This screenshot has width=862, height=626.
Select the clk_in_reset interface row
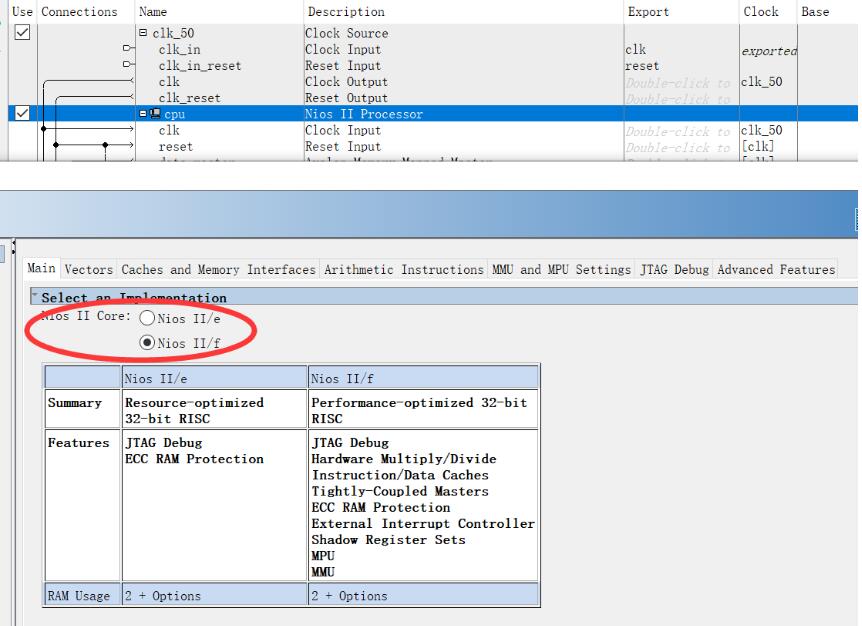point(200,66)
